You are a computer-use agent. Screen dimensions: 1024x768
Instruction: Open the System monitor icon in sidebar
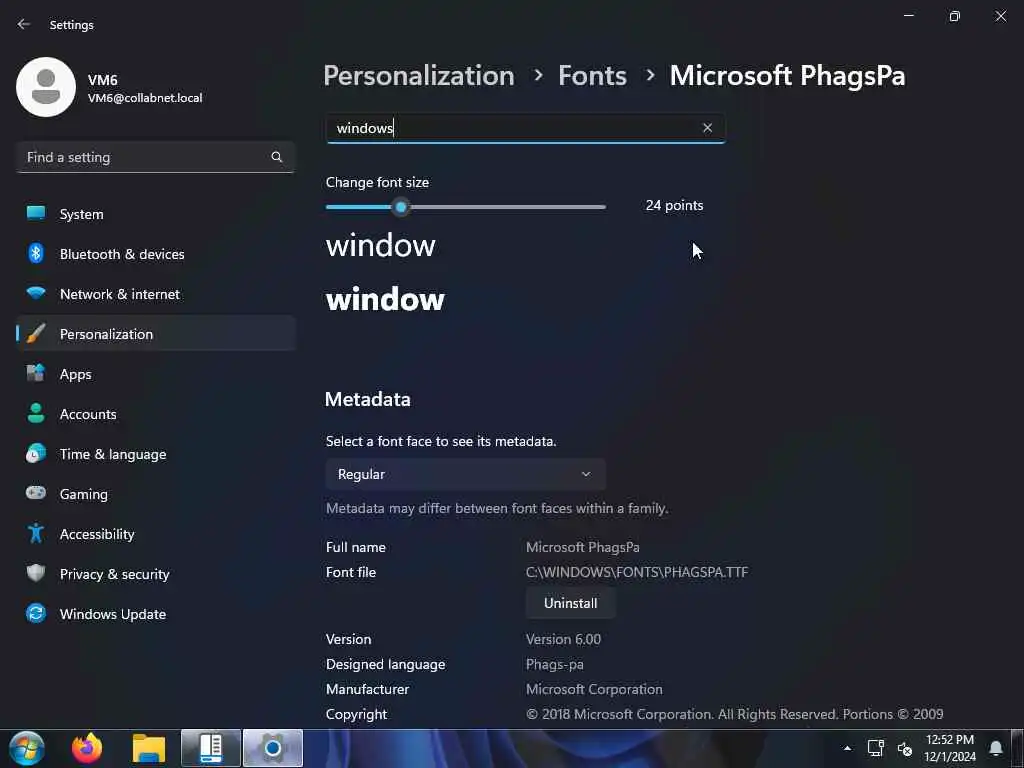36,214
